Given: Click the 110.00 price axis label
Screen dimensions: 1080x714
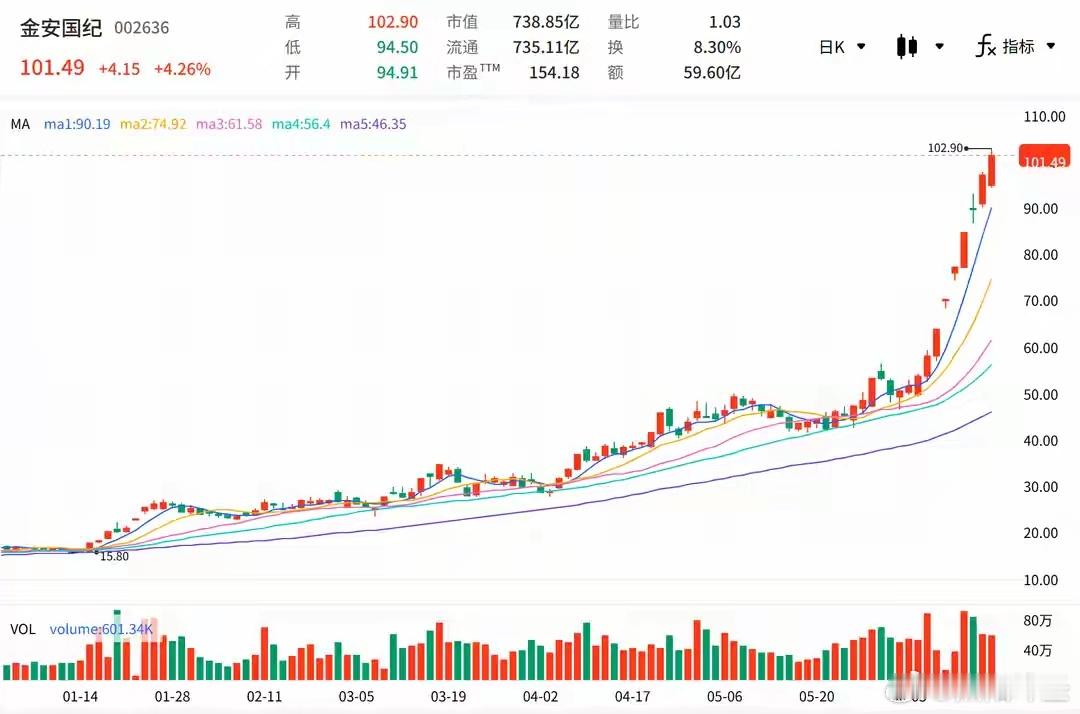Looking at the screenshot, I should 1044,116.
